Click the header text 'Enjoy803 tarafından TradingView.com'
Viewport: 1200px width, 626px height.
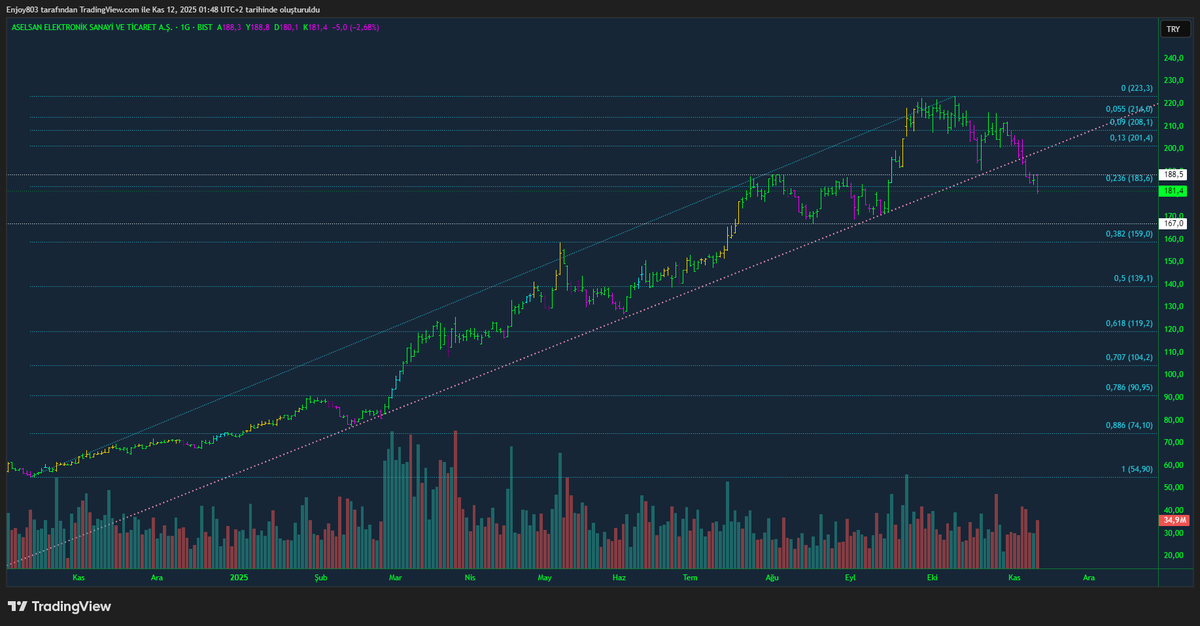[73, 8]
